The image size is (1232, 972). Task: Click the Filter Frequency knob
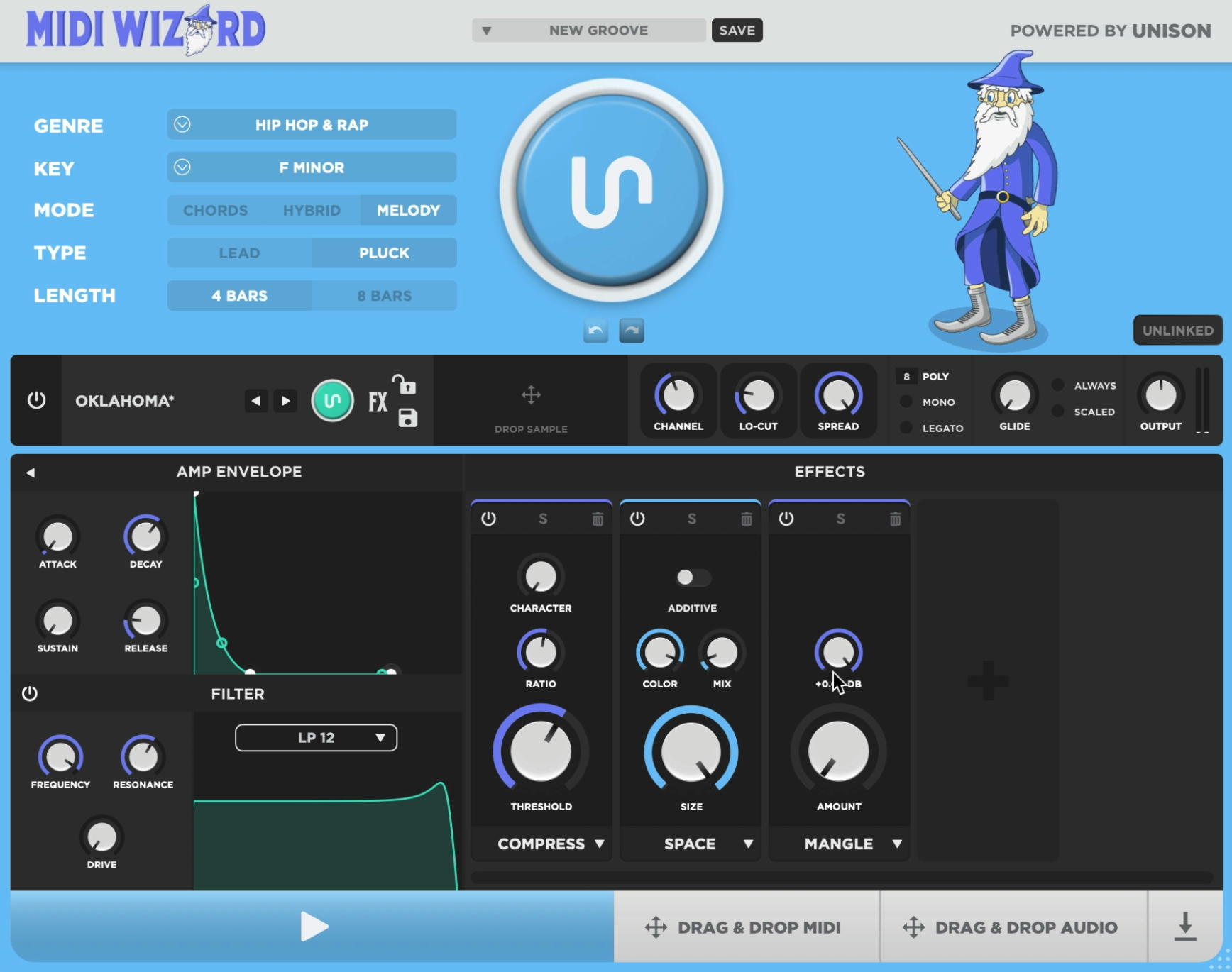point(60,757)
